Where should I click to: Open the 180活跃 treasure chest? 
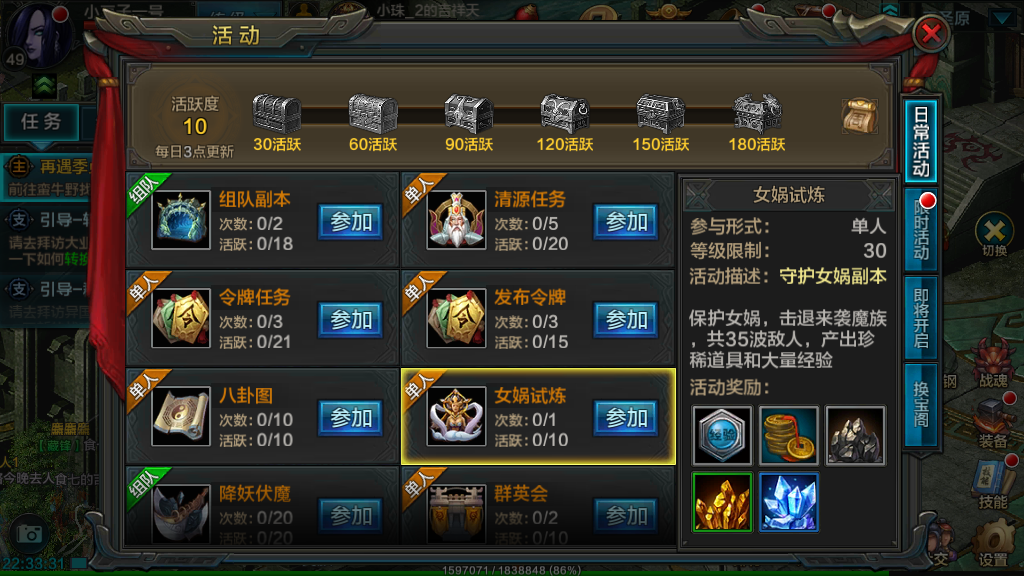click(x=757, y=114)
